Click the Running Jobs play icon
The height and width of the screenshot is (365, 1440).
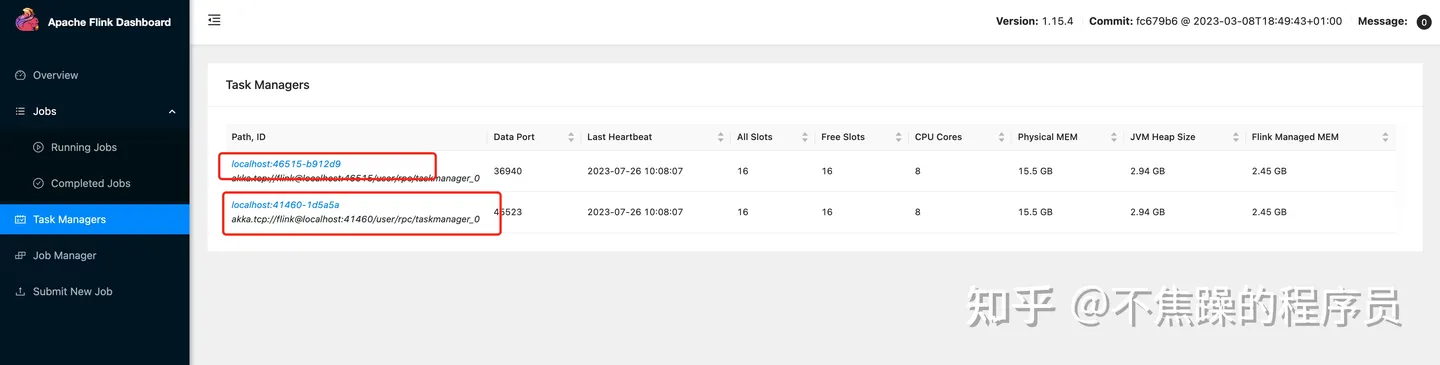tap(39, 147)
